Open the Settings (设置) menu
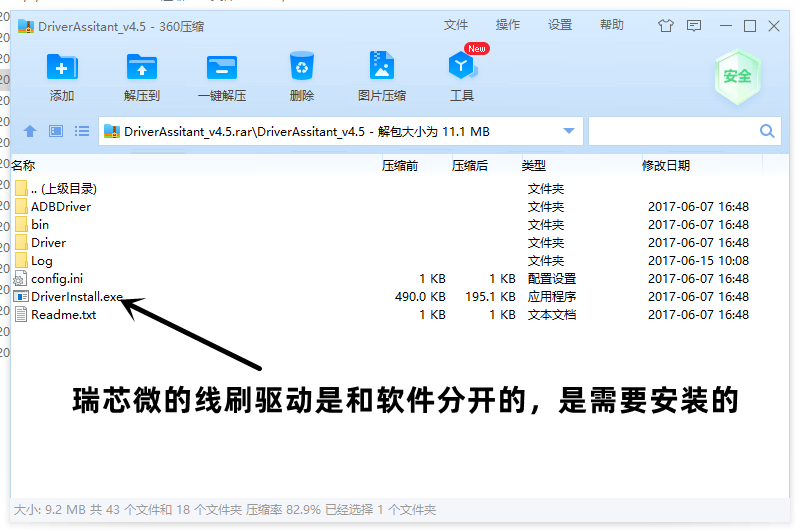Viewport: 800px width, 532px height. point(560,25)
